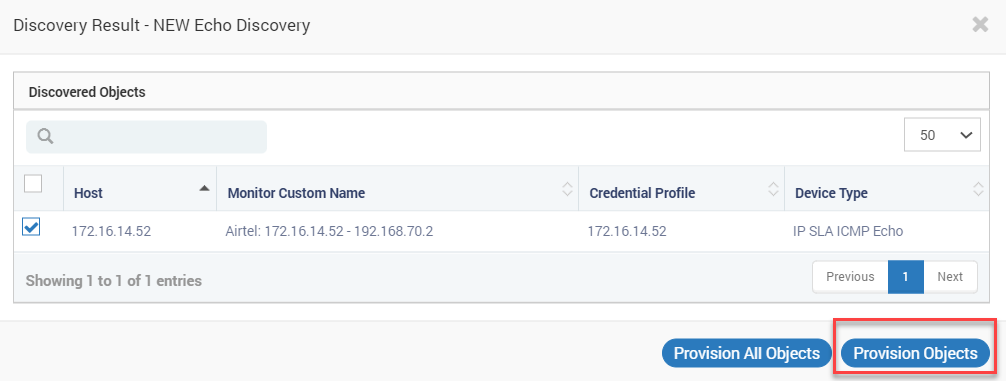Click the search magnifier icon
The image size is (1006, 381).
(x=45, y=137)
